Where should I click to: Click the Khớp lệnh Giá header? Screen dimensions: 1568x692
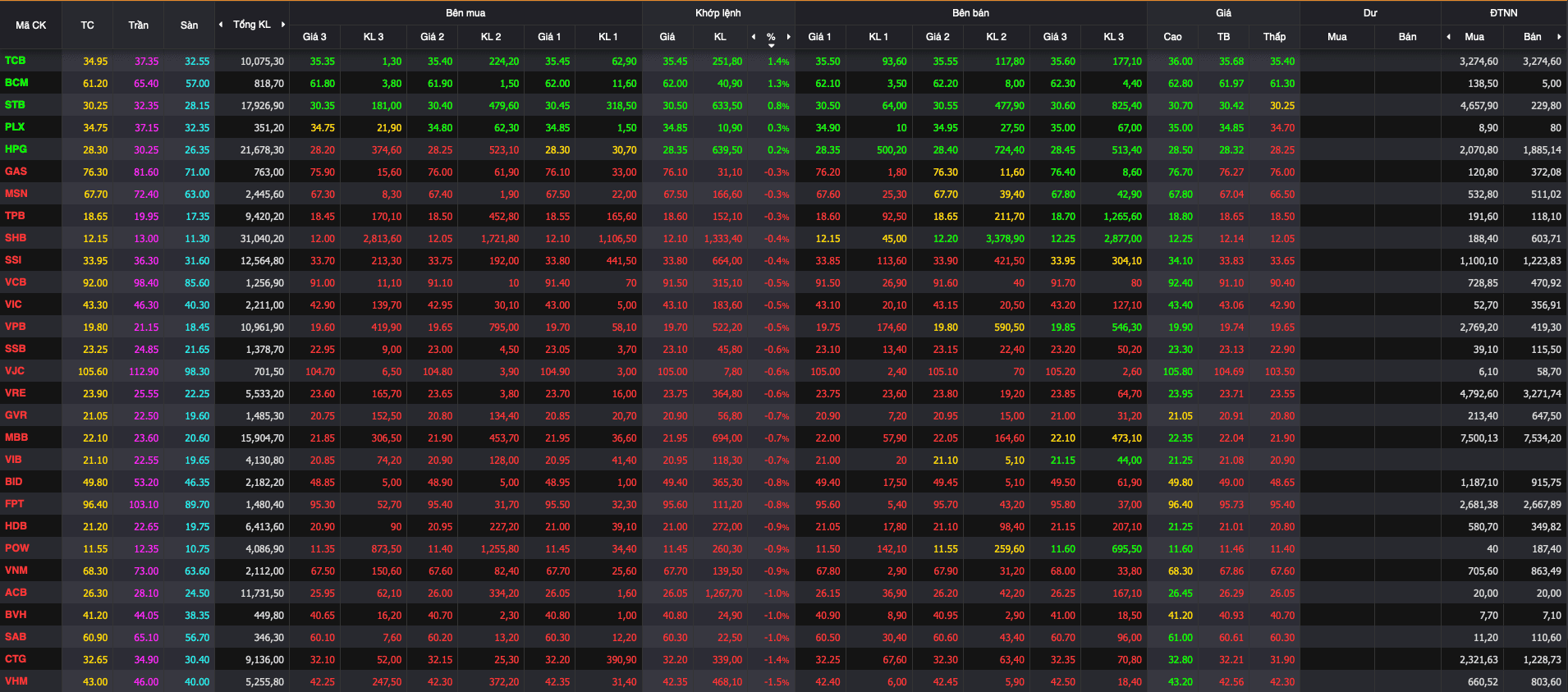tap(667, 37)
